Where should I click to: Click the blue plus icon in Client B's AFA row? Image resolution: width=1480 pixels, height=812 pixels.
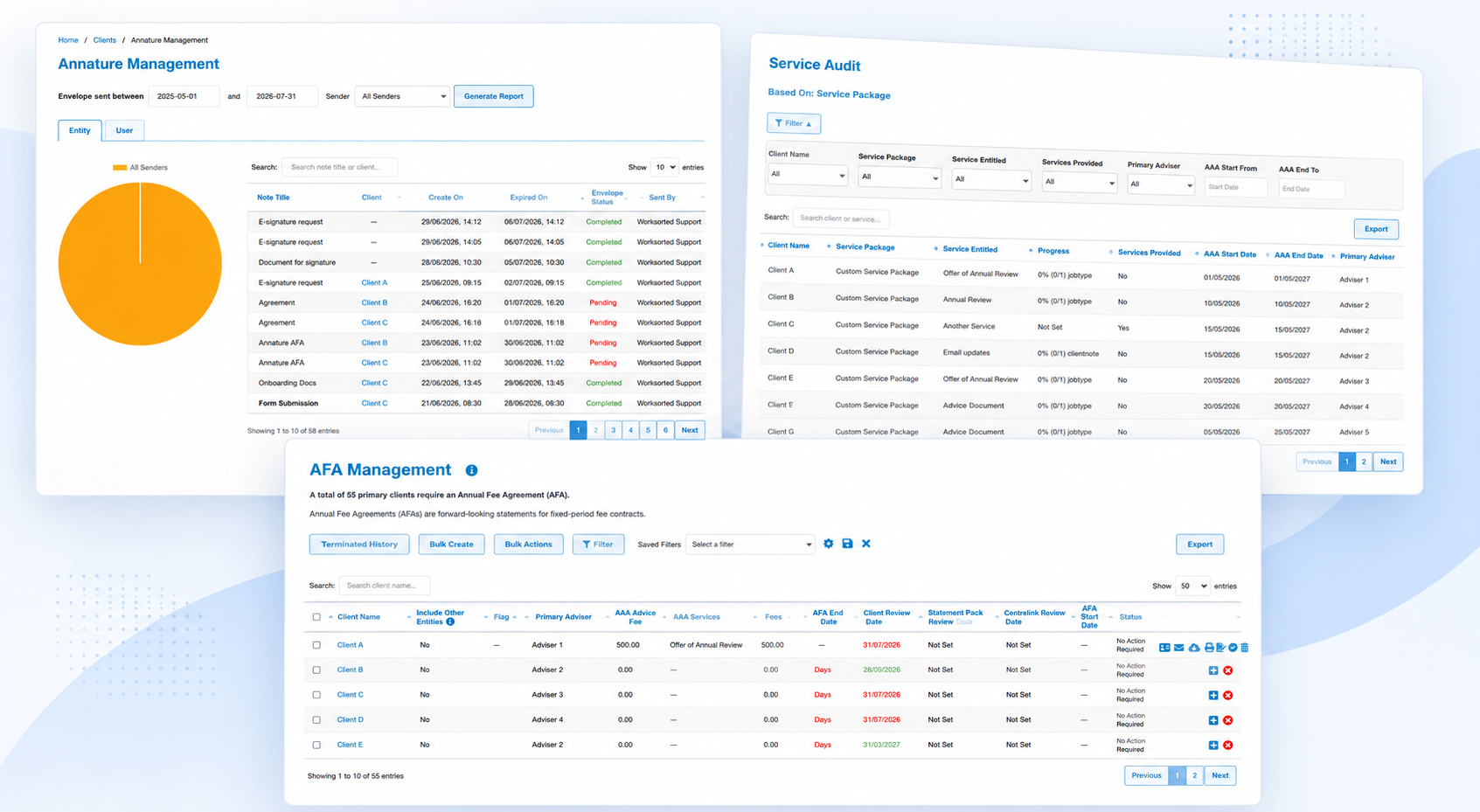click(1213, 670)
